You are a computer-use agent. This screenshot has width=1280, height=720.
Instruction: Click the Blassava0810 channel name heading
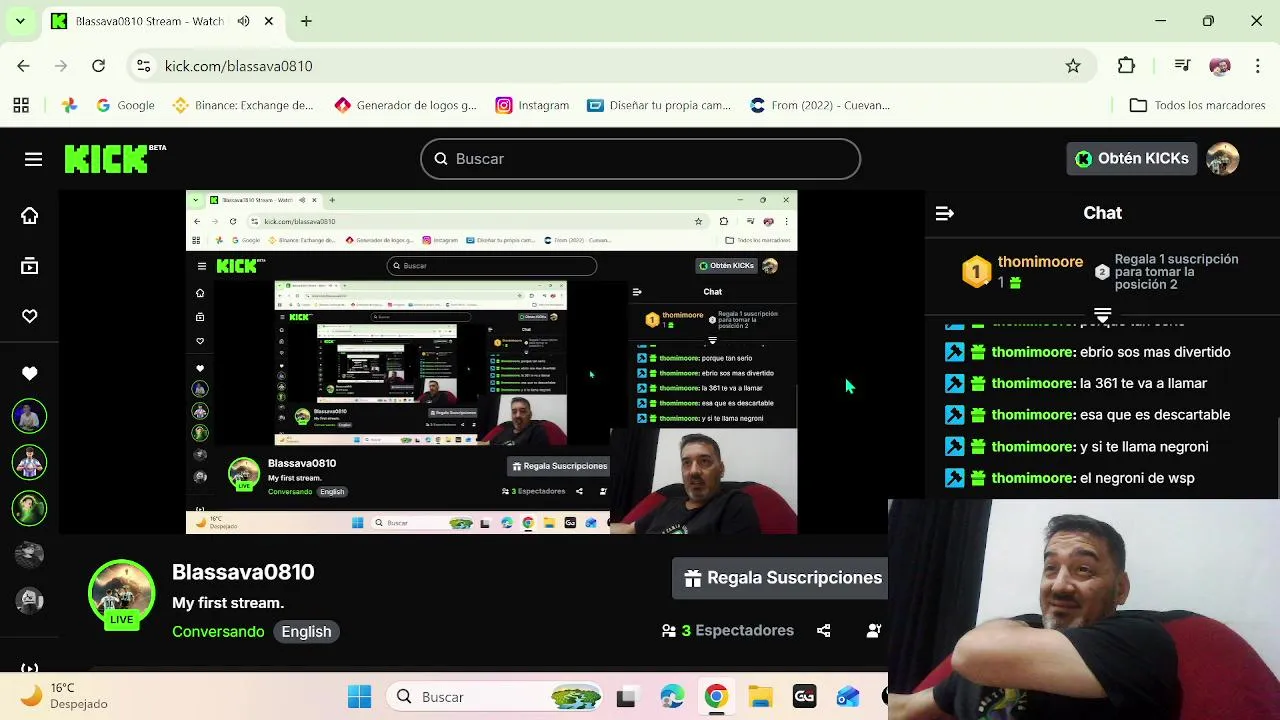tap(243, 572)
